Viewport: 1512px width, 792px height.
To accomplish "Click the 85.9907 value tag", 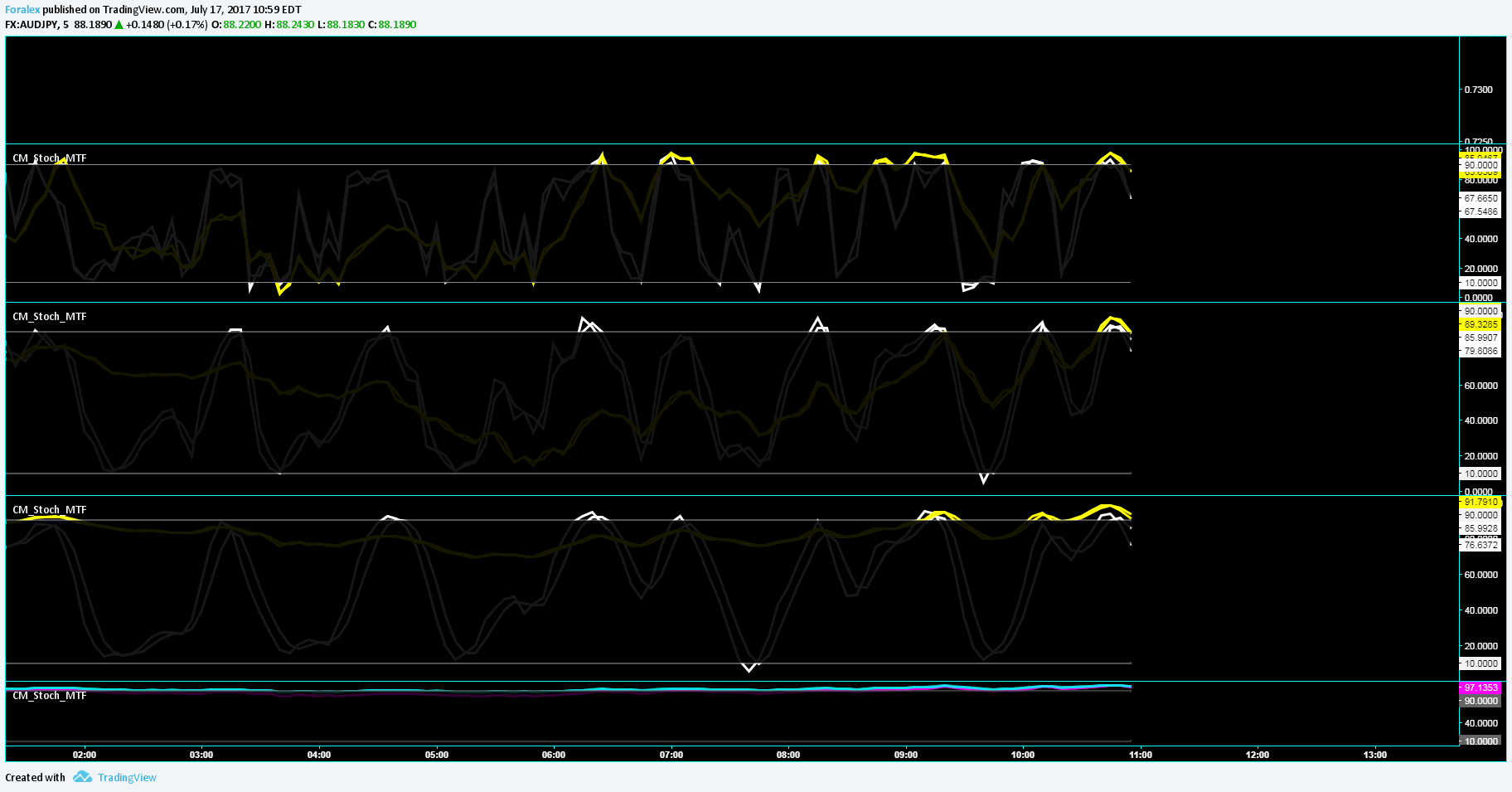I will 1480,338.
